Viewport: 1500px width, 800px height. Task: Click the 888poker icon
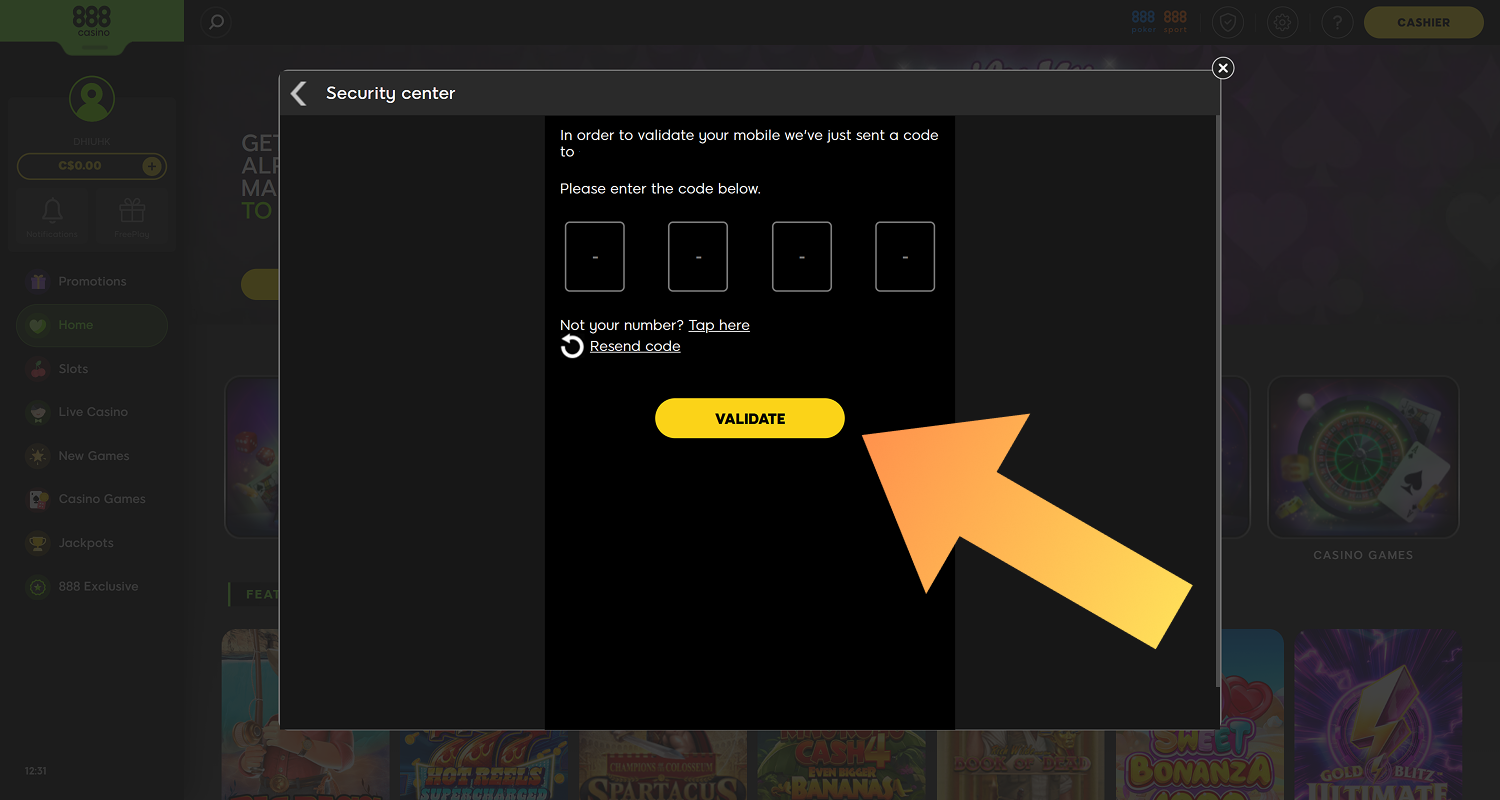click(x=1142, y=21)
